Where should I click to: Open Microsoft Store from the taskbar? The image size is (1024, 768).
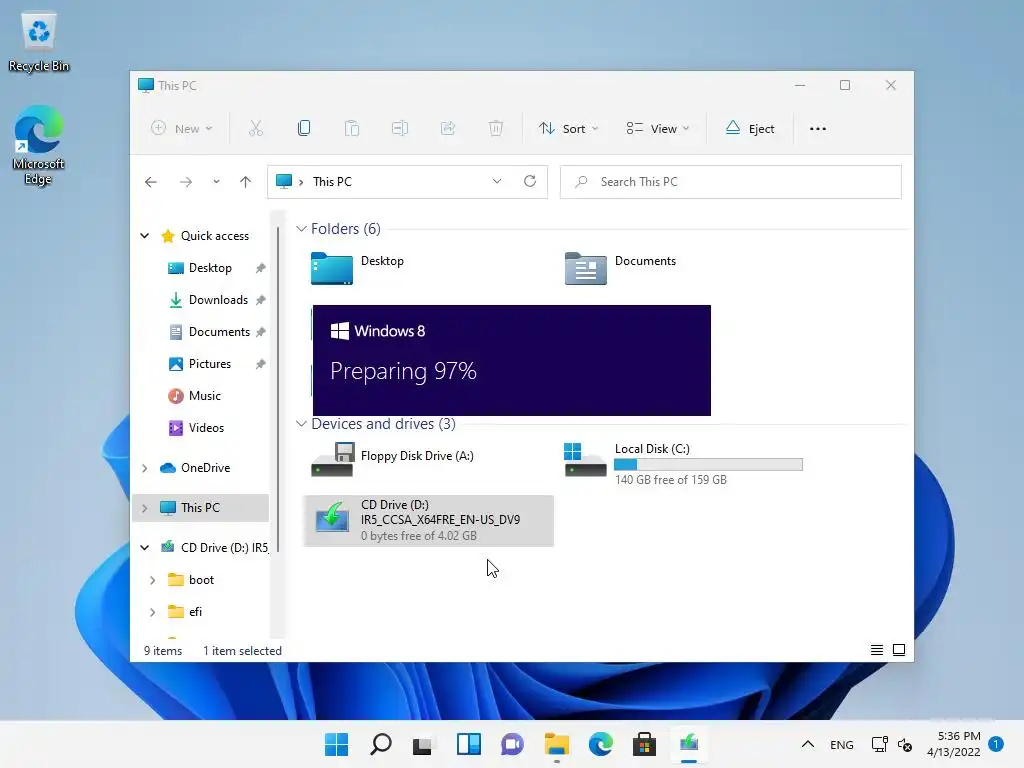coord(644,744)
